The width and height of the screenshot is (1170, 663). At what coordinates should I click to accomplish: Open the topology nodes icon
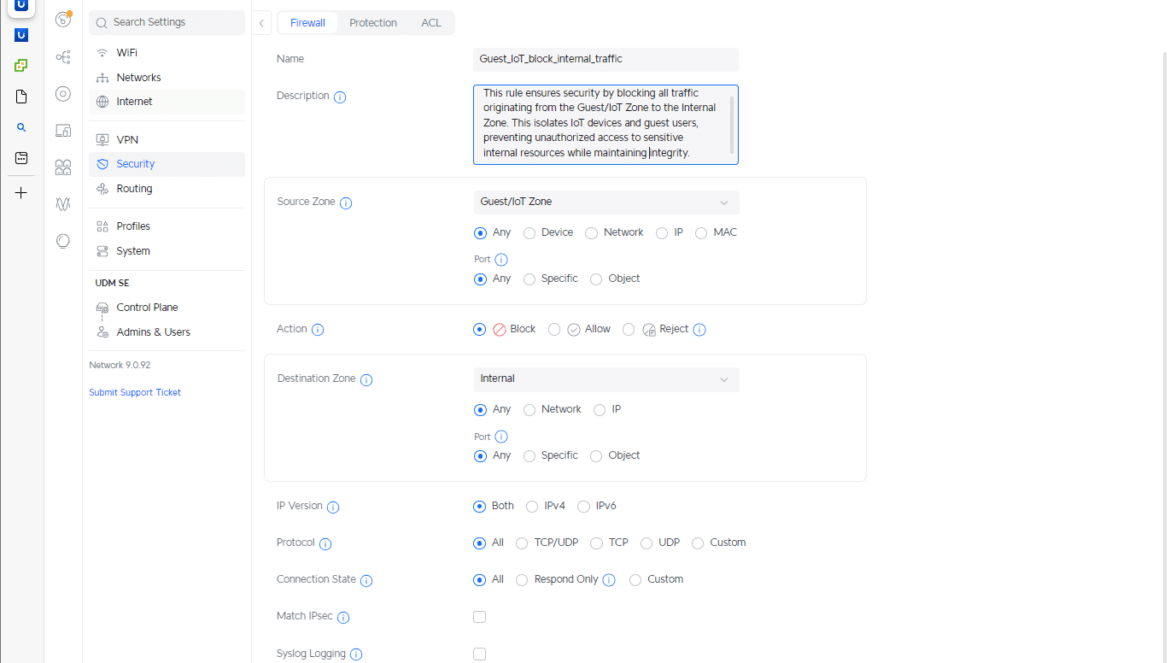click(63, 57)
